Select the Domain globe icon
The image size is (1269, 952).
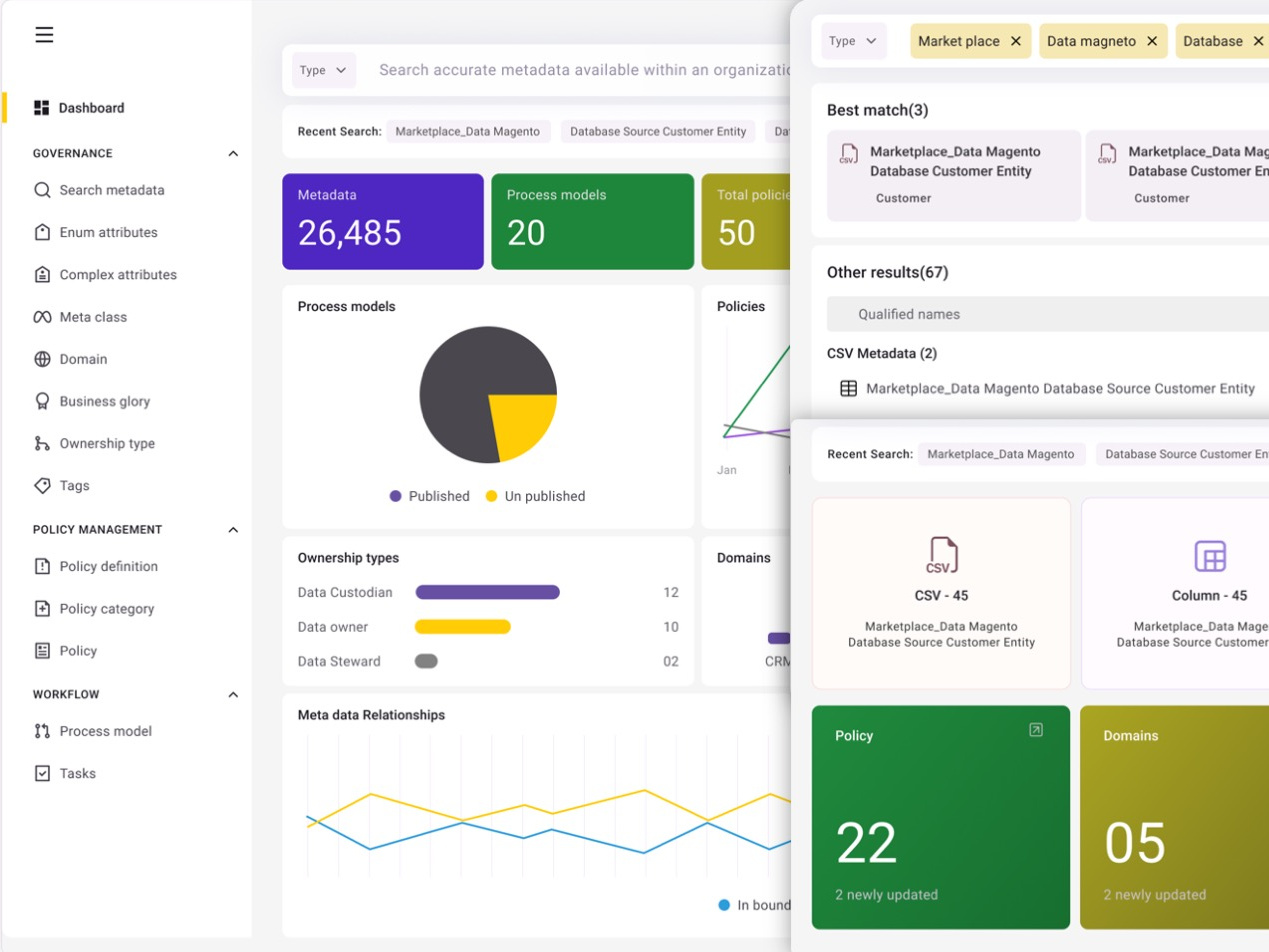click(x=42, y=359)
